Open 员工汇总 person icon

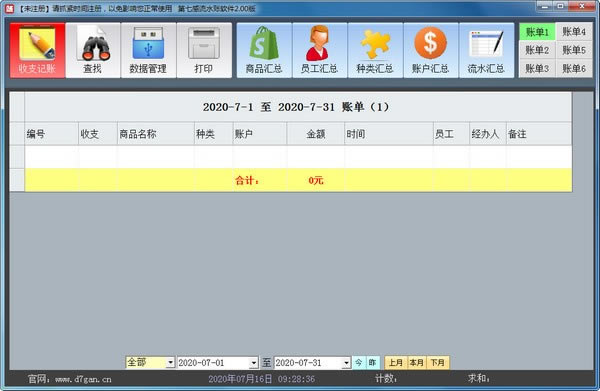click(319, 43)
